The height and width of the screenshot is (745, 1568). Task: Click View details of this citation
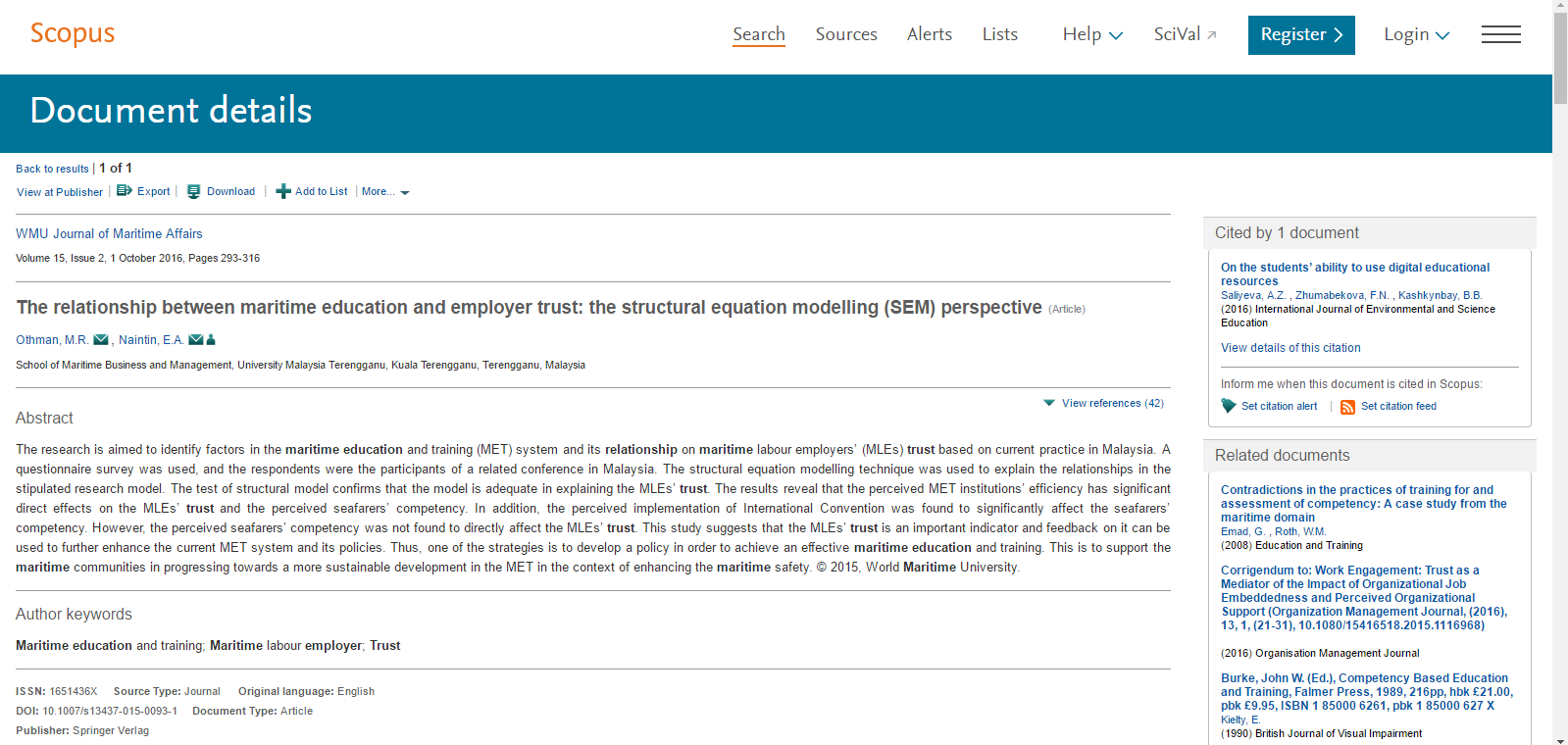[1290, 348]
